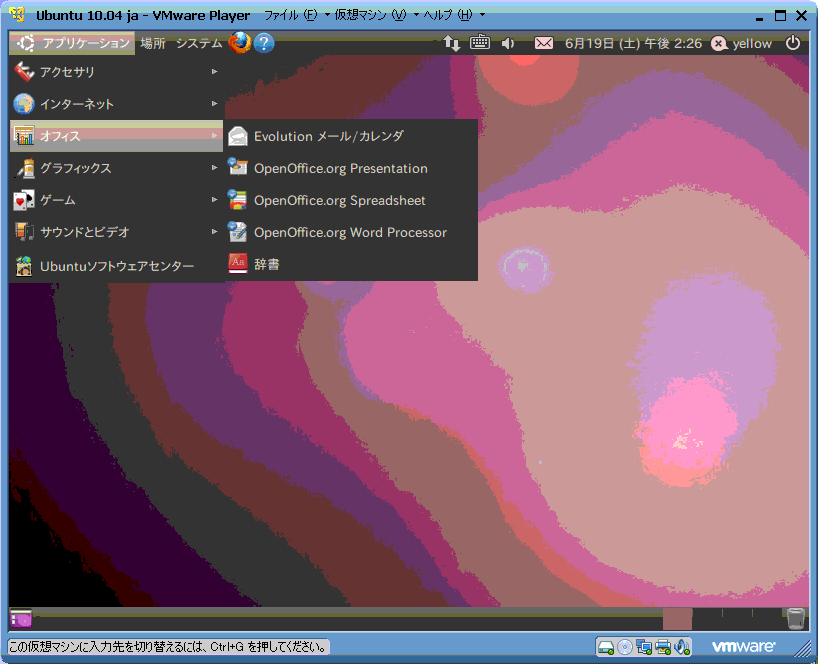Click the keyboard input method icon

pos(479,42)
